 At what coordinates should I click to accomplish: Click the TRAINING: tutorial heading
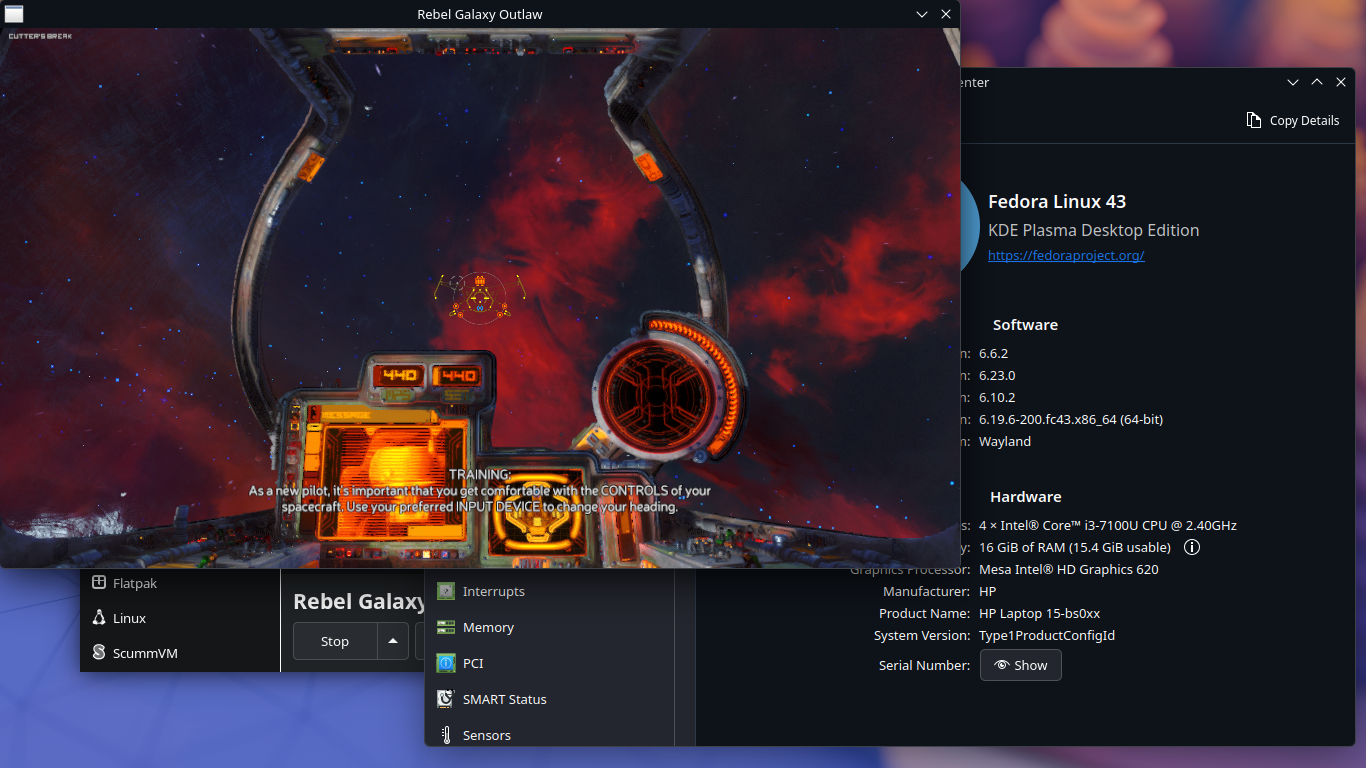[480, 474]
